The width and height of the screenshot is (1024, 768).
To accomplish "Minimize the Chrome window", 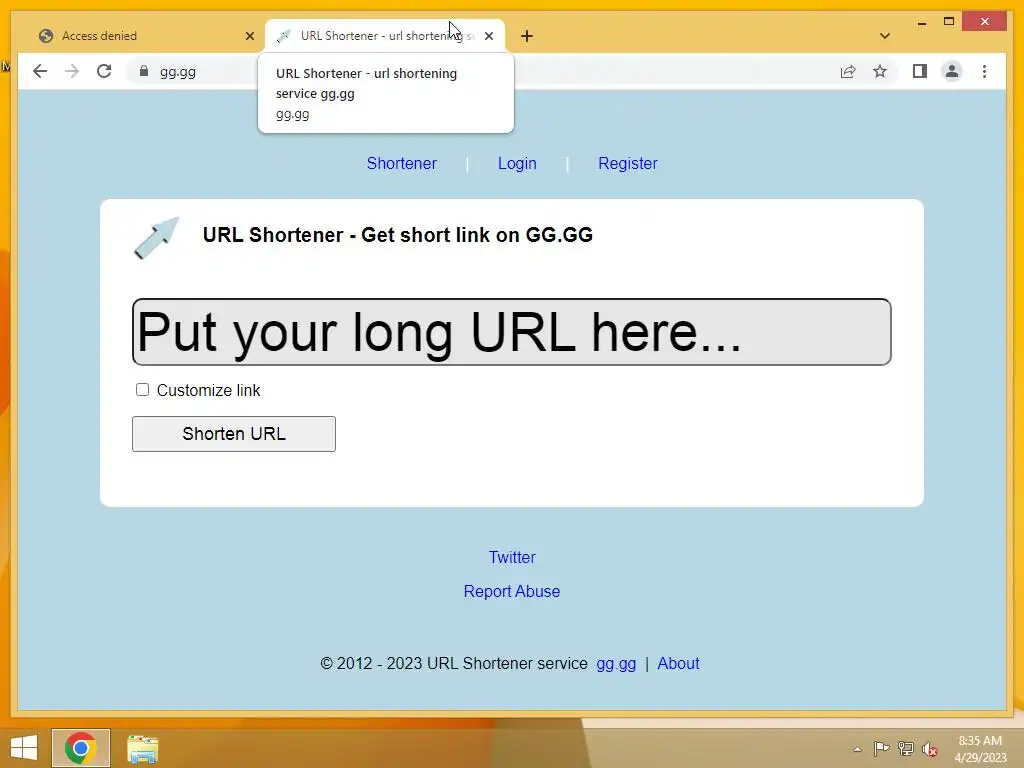I will point(921,23).
